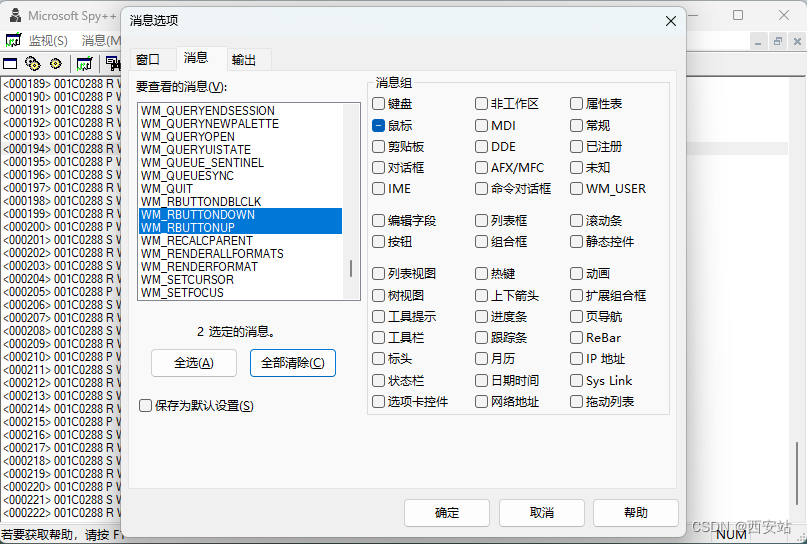Click the Log Messages toolbar icon

tap(84, 63)
